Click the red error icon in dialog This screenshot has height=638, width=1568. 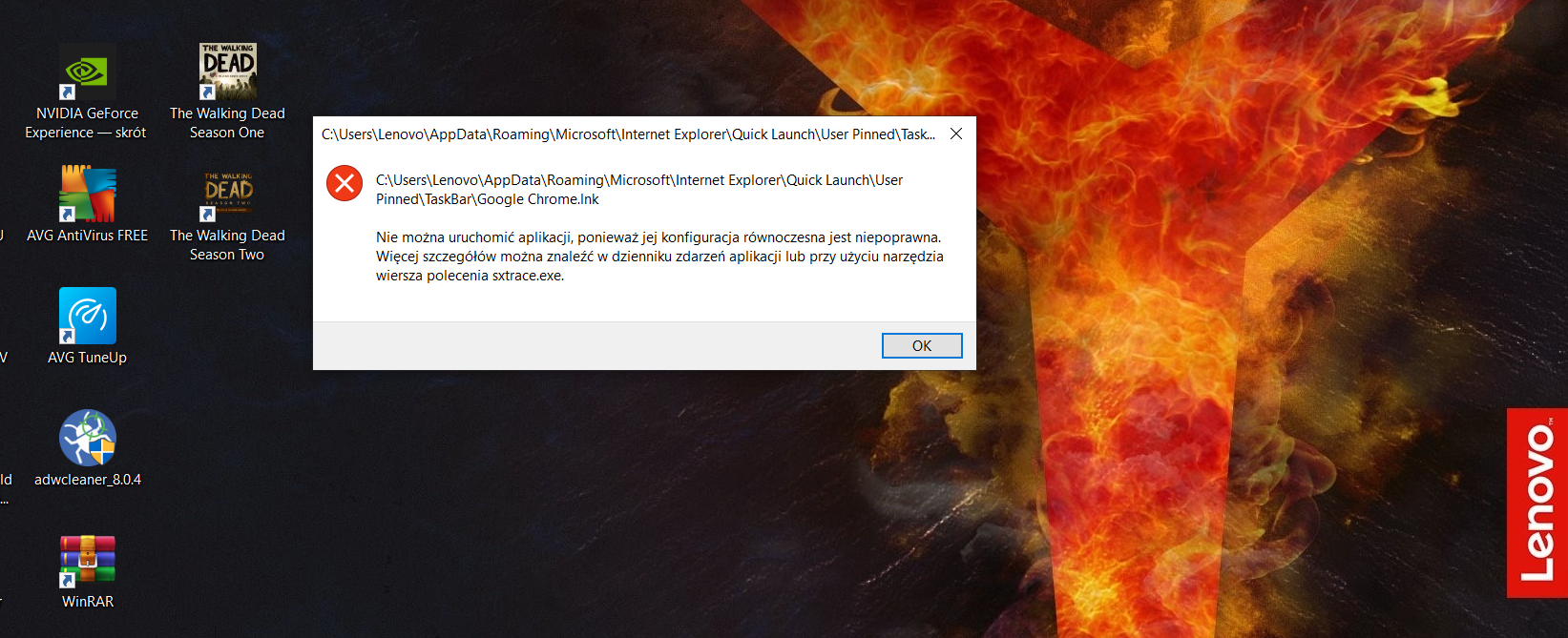tap(345, 183)
